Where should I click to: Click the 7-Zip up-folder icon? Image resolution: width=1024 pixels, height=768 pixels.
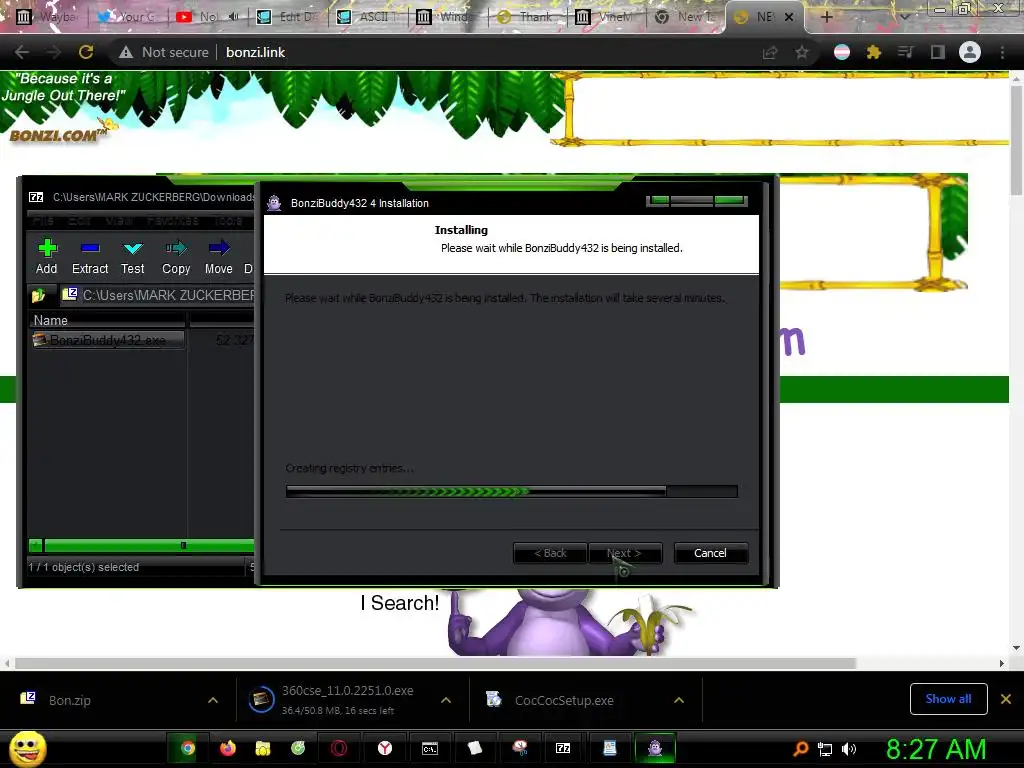pyautogui.click(x=39, y=295)
